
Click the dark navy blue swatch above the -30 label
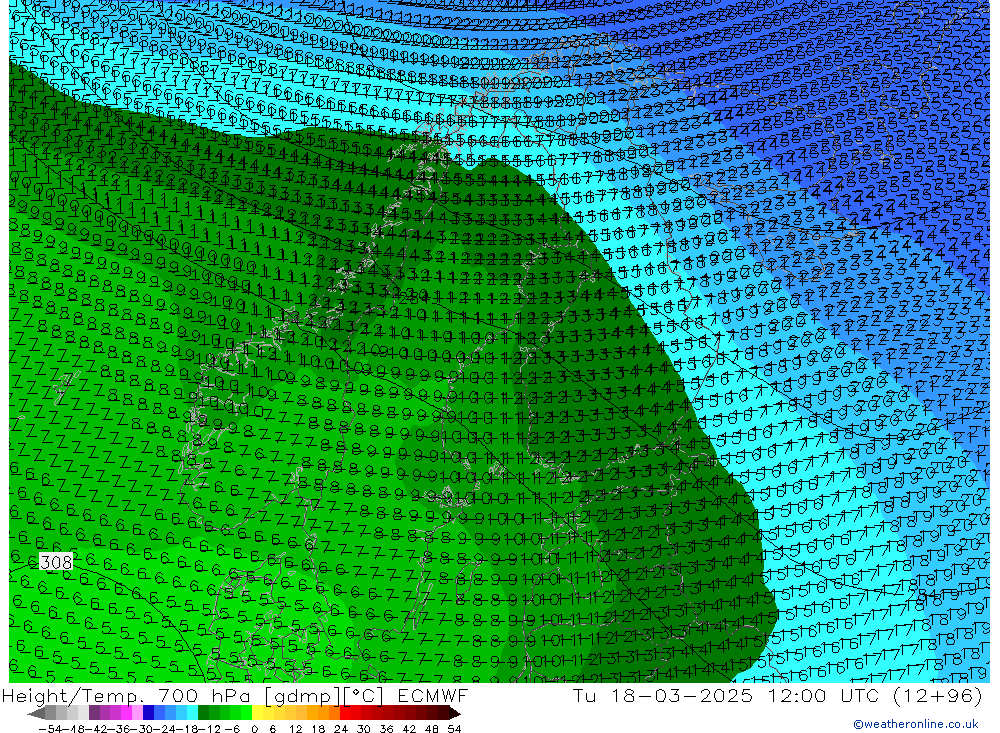click(149, 713)
